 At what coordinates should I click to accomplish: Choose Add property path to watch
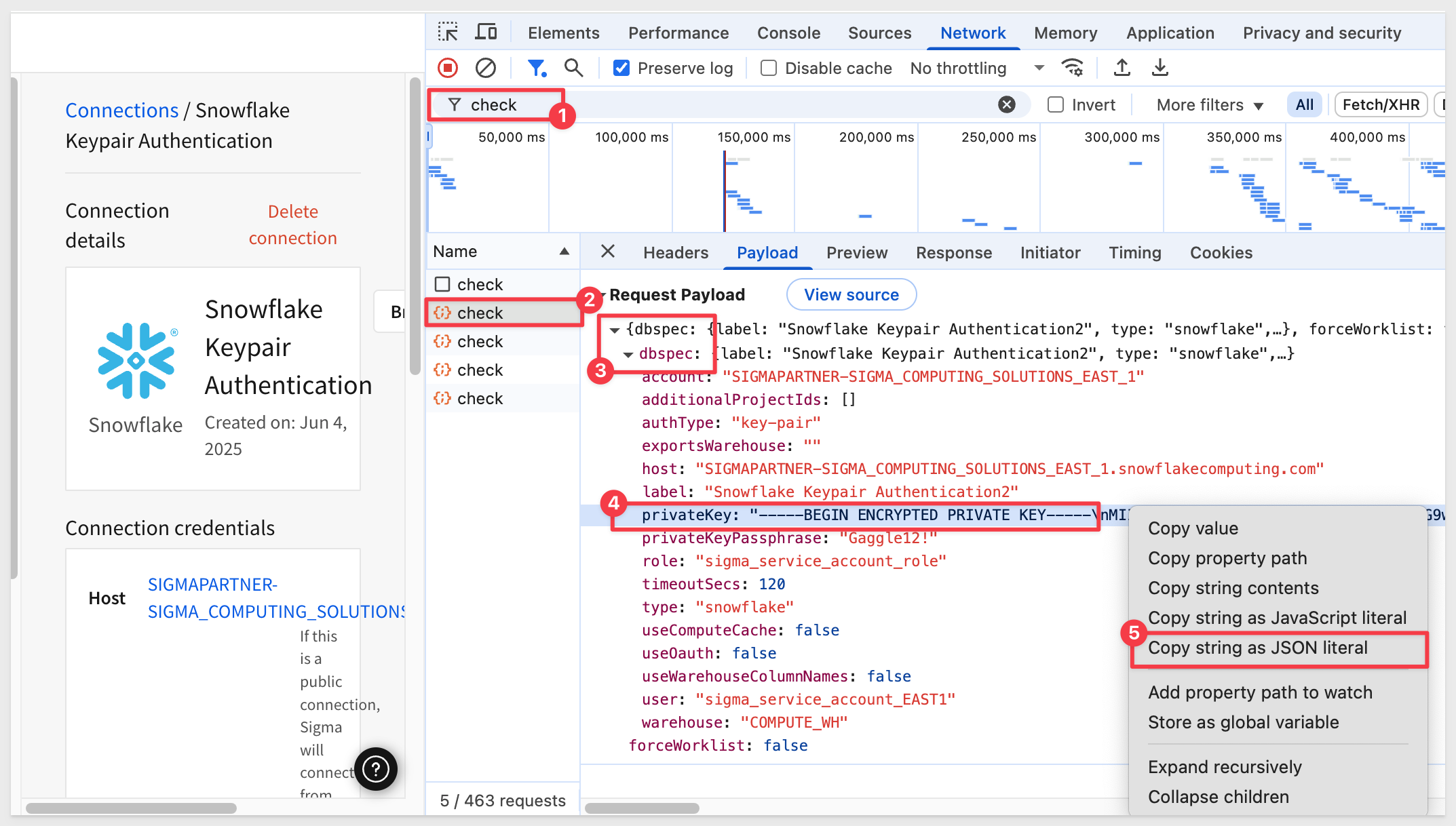1260,692
